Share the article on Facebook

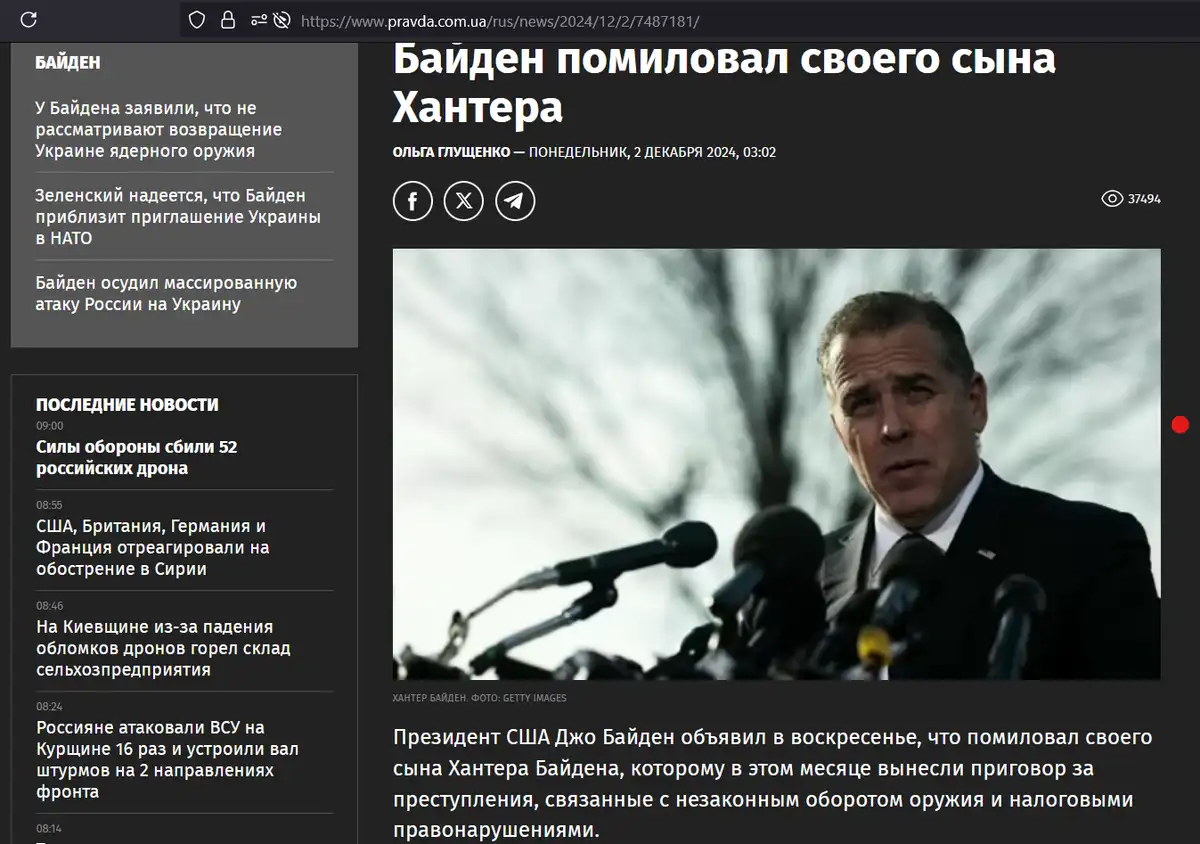tap(412, 200)
